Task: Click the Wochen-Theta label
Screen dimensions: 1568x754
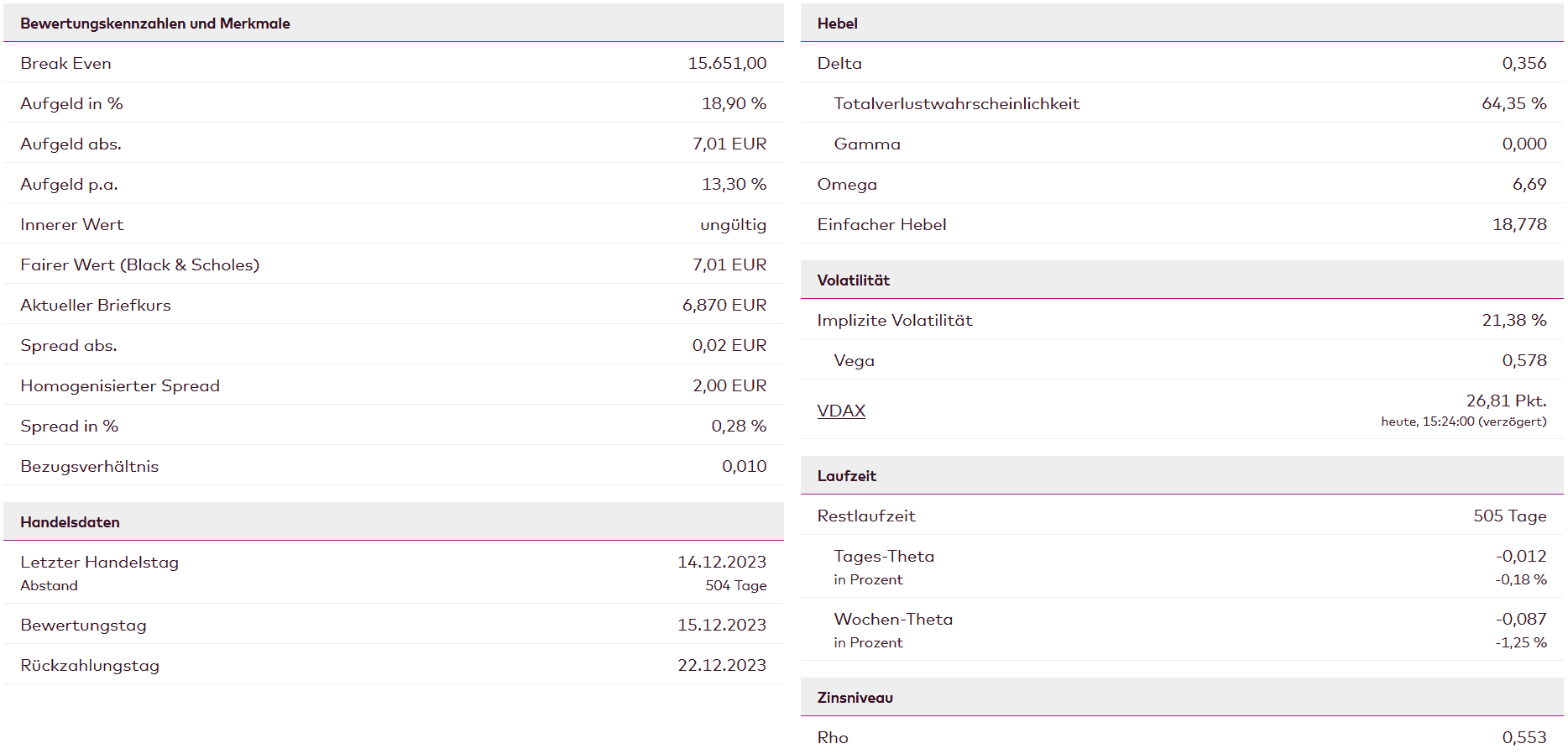Action: (x=893, y=619)
